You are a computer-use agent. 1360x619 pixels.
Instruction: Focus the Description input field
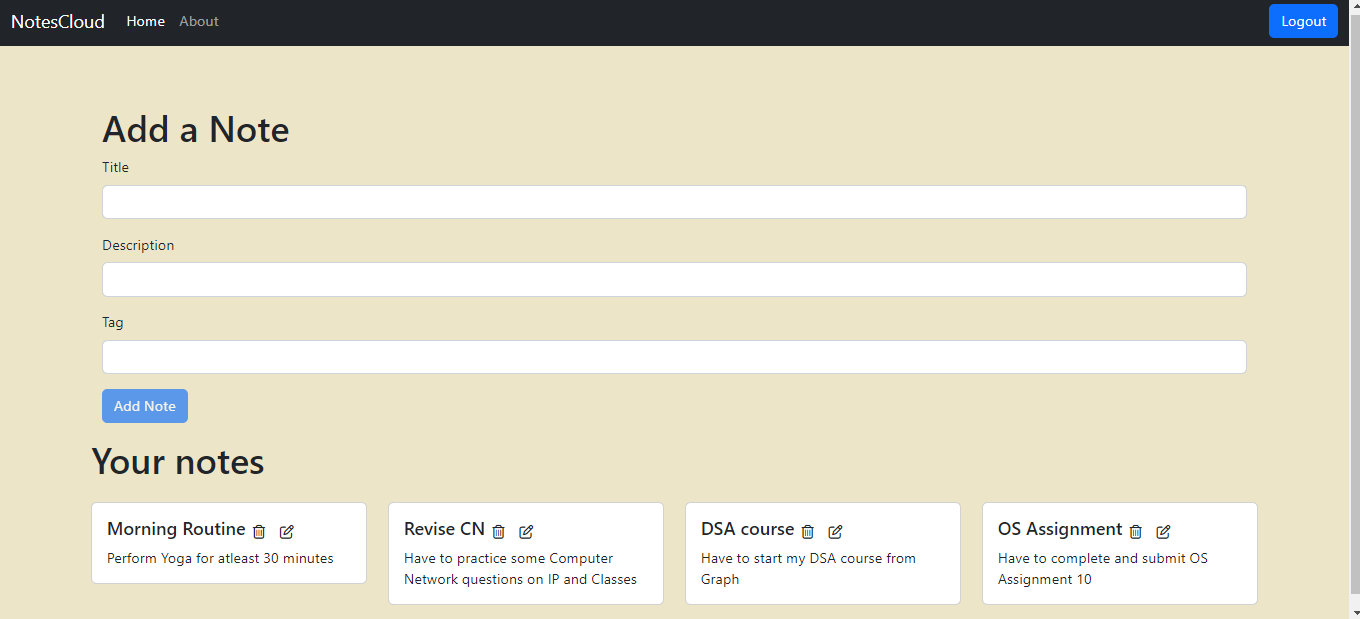point(674,279)
